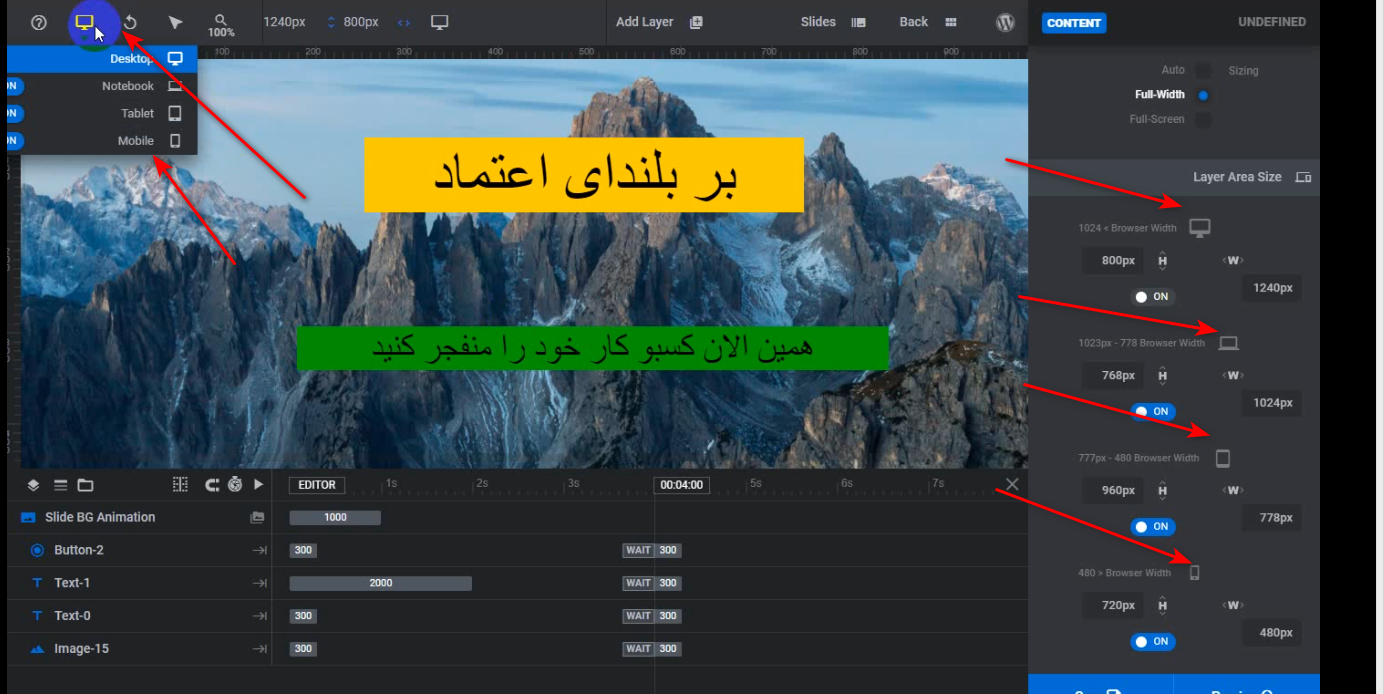Viewport: 1384px width, 694px height.
Task: Select the yellow headline text layer on canvas
Action: pos(584,175)
